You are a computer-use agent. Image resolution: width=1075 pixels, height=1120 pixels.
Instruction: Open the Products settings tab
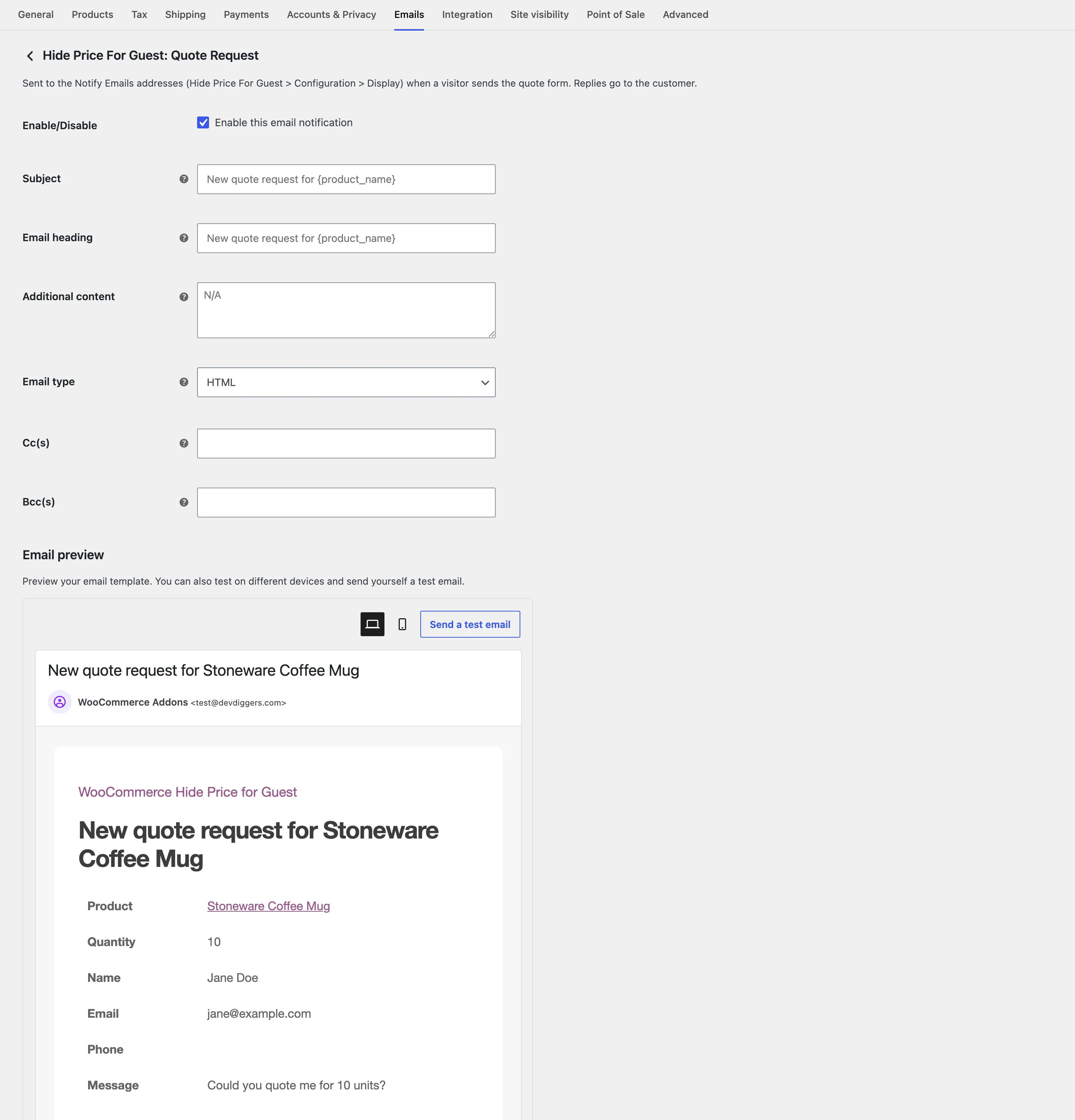pyautogui.click(x=93, y=14)
